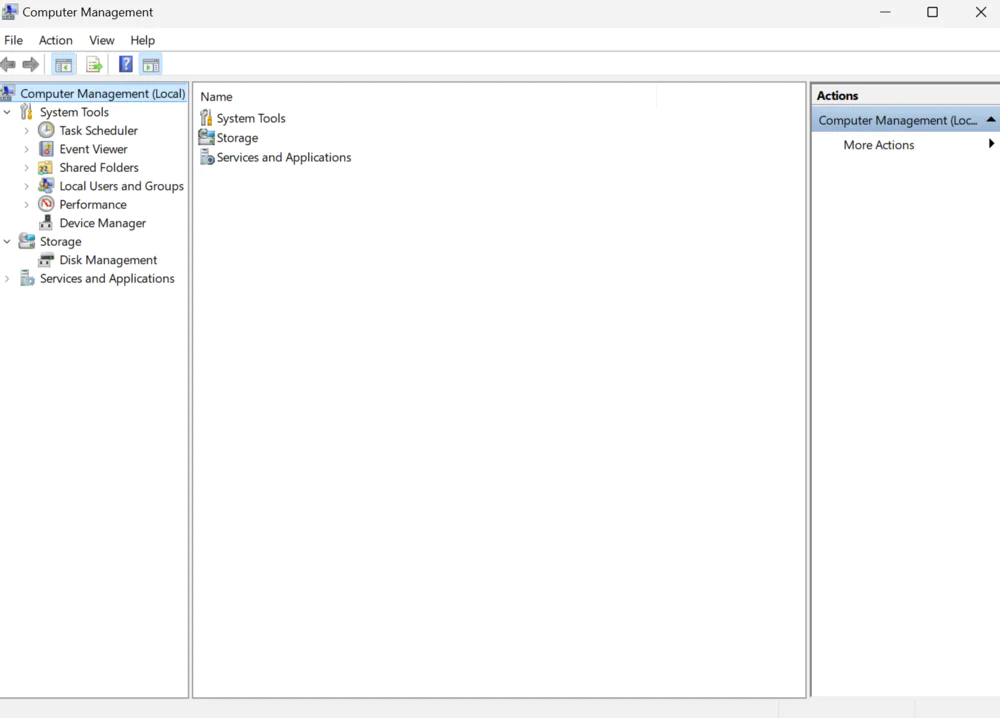This screenshot has width=1000, height=718.
Task: Click the Forward arrow toolbar icon
Action: [30, 64]
